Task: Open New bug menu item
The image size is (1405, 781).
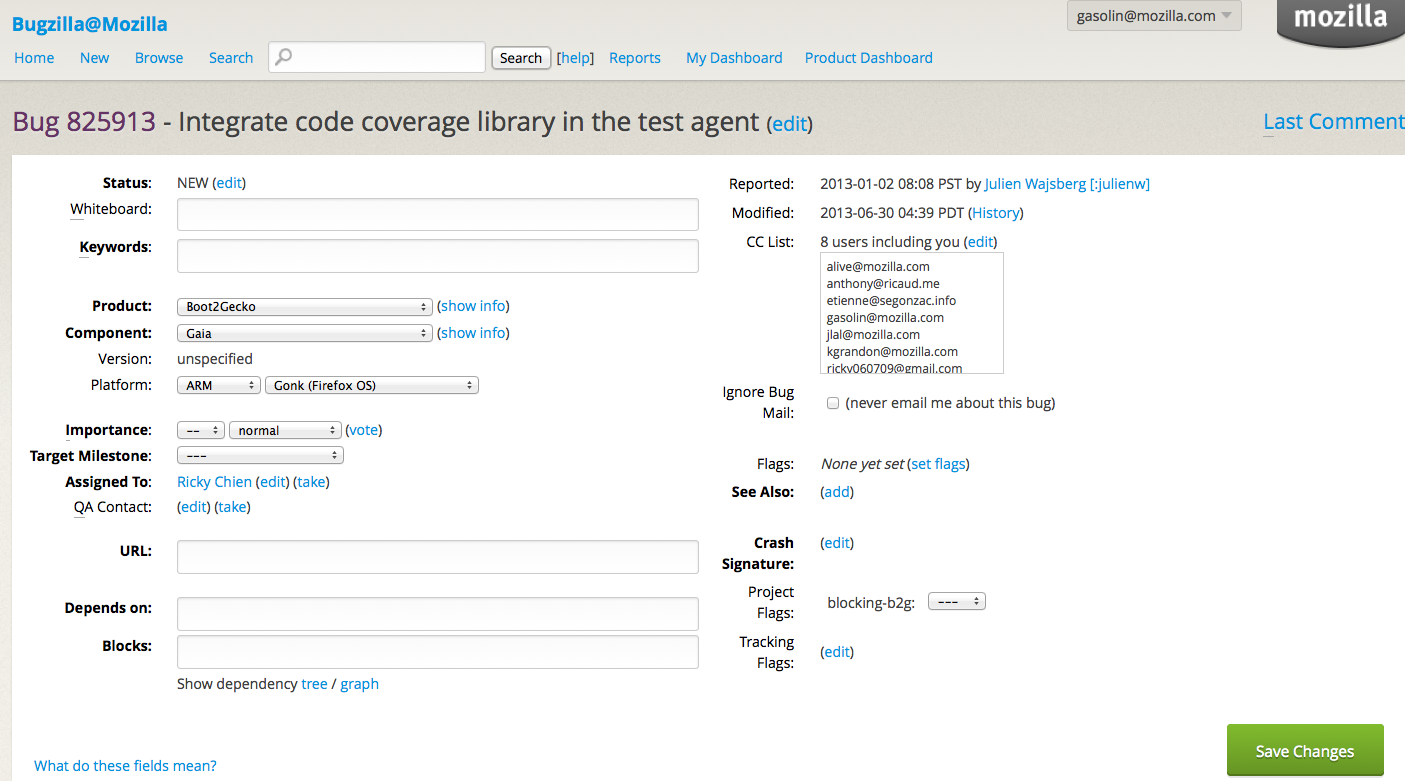Action: (x=95, y=58)
